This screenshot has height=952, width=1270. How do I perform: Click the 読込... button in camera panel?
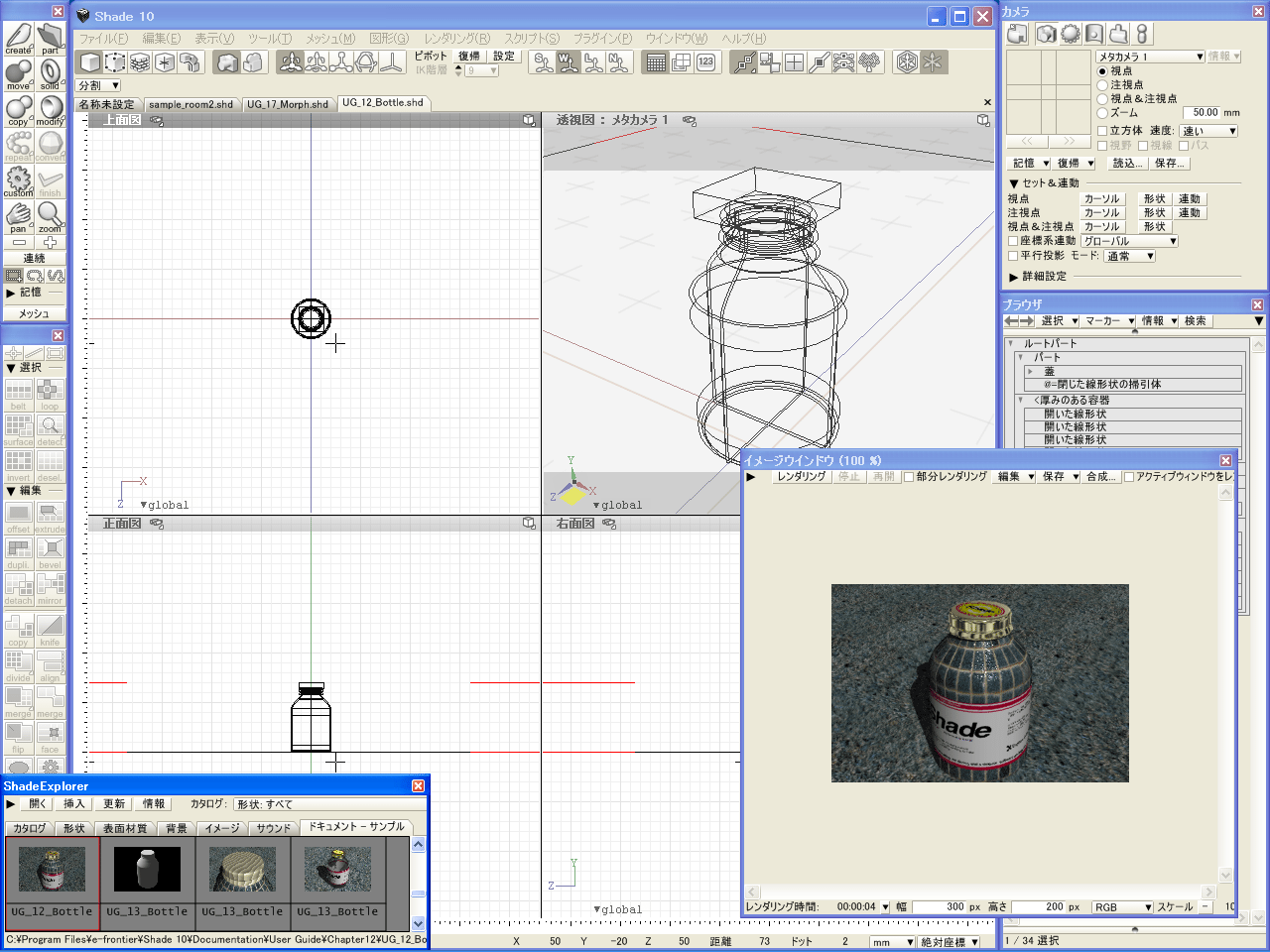(1126, 164)
